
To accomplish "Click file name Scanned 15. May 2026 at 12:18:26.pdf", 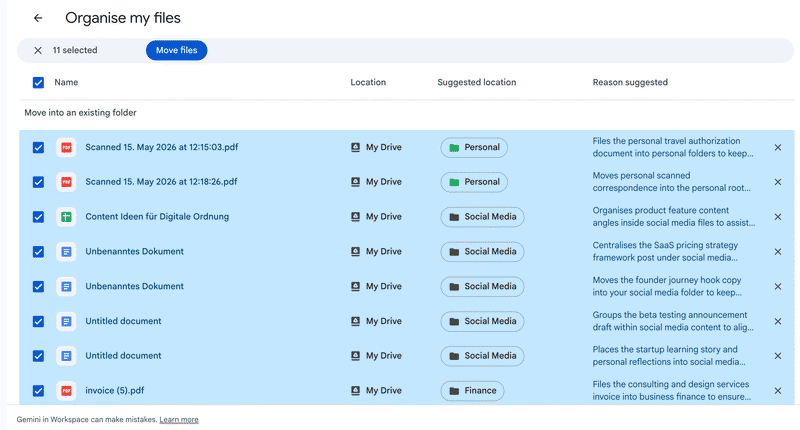I will [161, 182].
